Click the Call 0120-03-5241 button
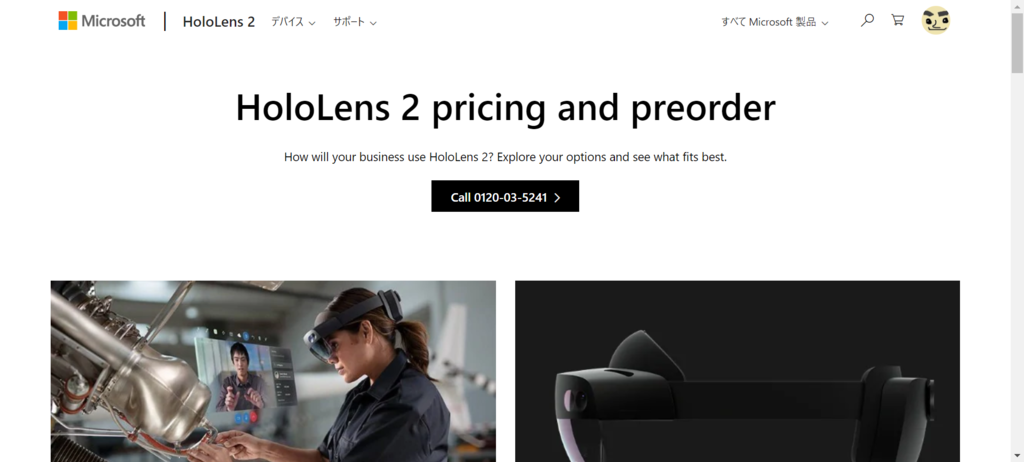Image resolution: width=1024 pixels, height=462 pixels. pos(505,196)
